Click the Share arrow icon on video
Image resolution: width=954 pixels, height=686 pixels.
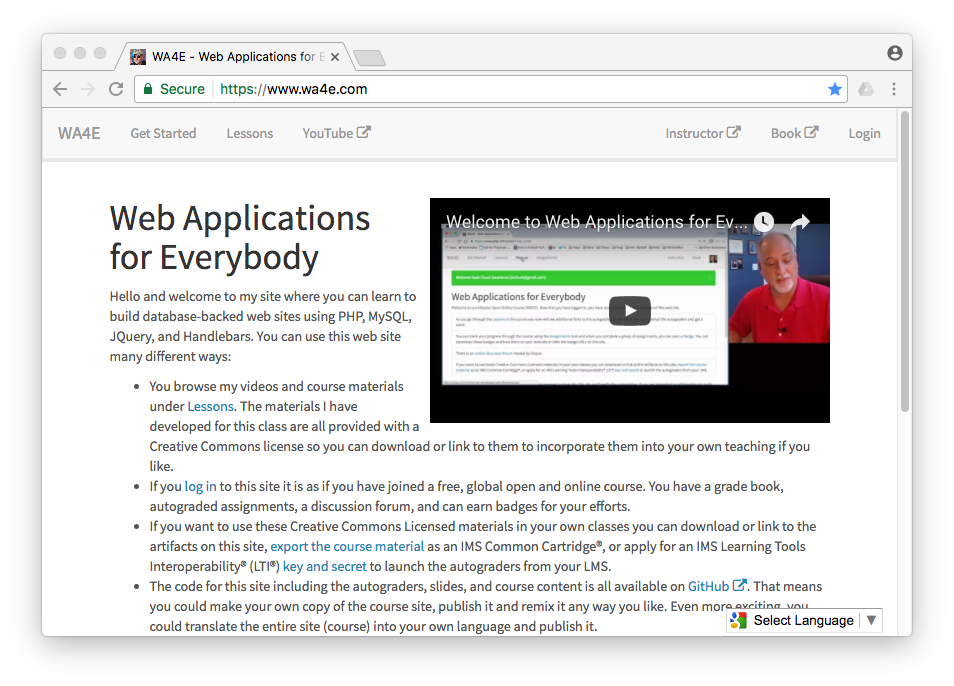tap(800, 222)
